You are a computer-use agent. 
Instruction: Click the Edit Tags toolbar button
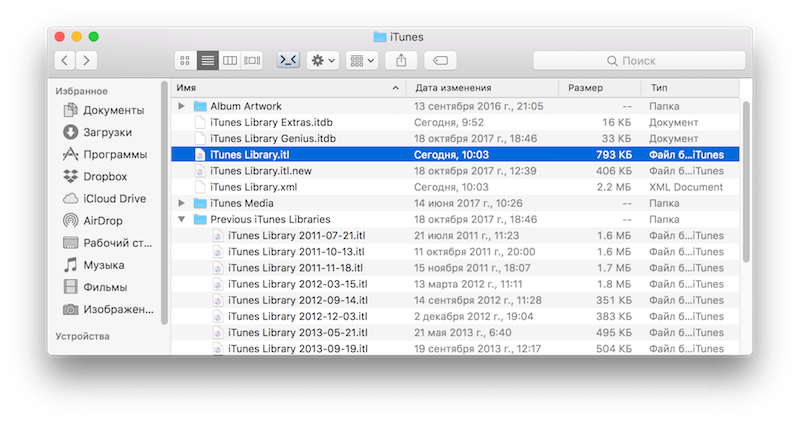pyautogui.click(x=440, y=61)
